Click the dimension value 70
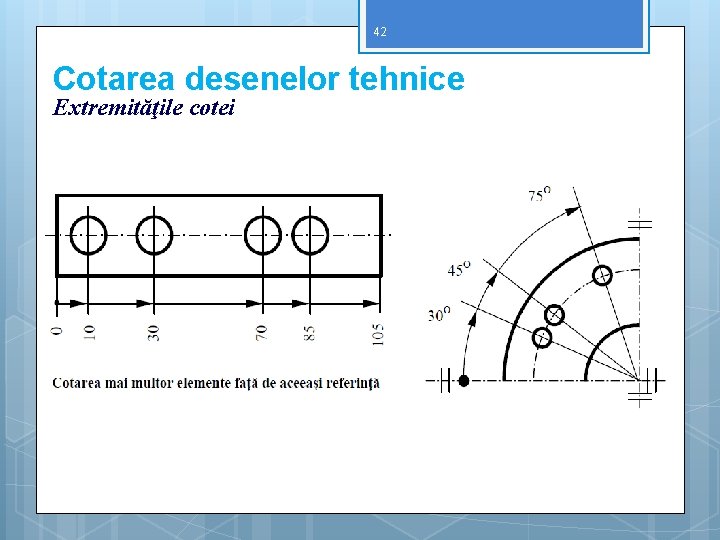Viewport: 720px width, 540px height. click(x=261, y=332)
